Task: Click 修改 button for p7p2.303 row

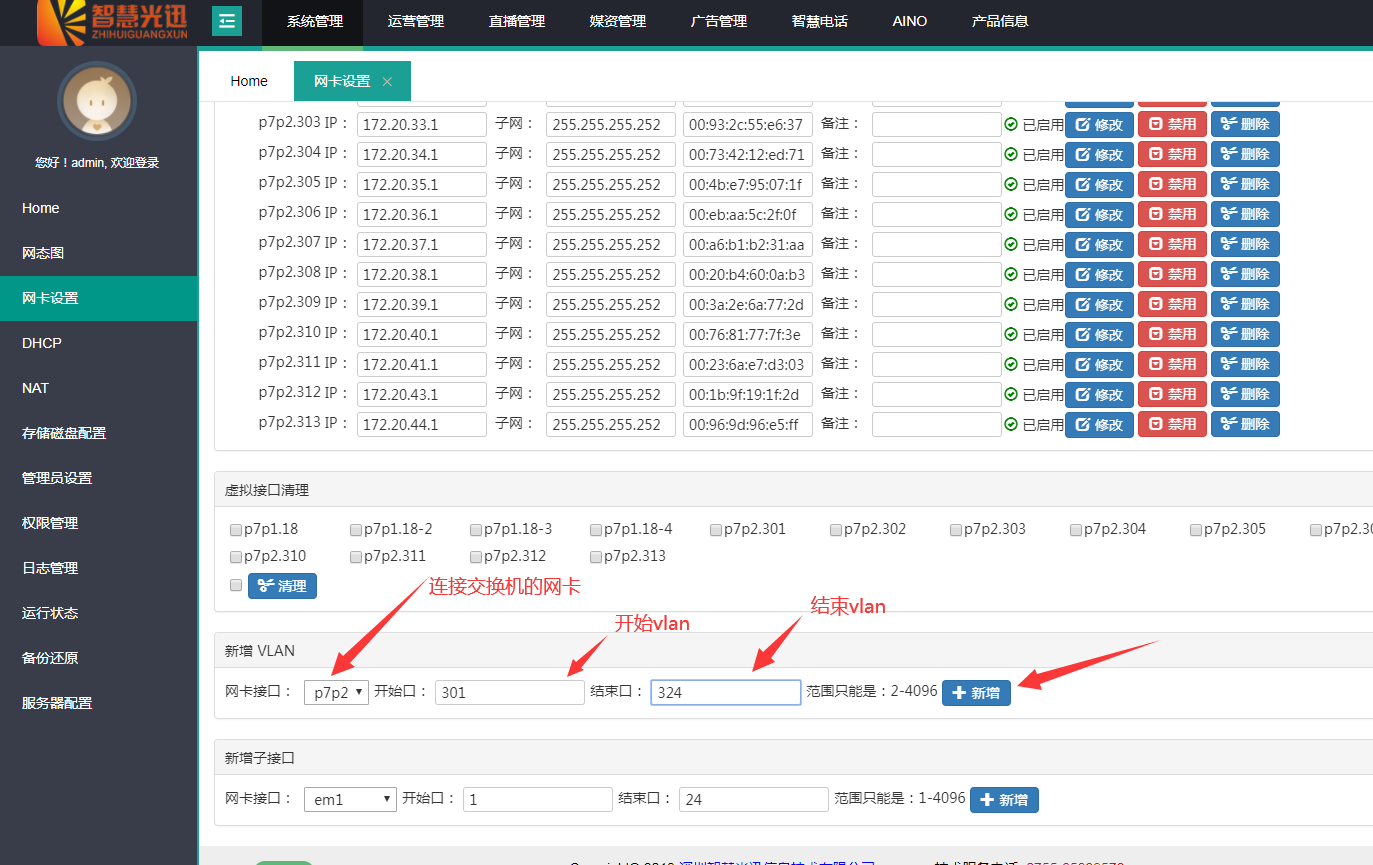Action: [1099, 125]
